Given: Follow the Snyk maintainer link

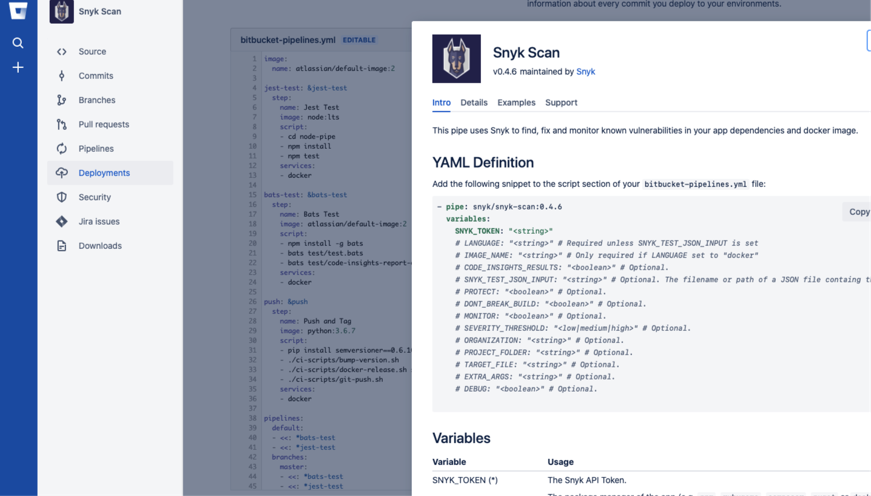Looking at the screenshot, I should pos(585,72).
